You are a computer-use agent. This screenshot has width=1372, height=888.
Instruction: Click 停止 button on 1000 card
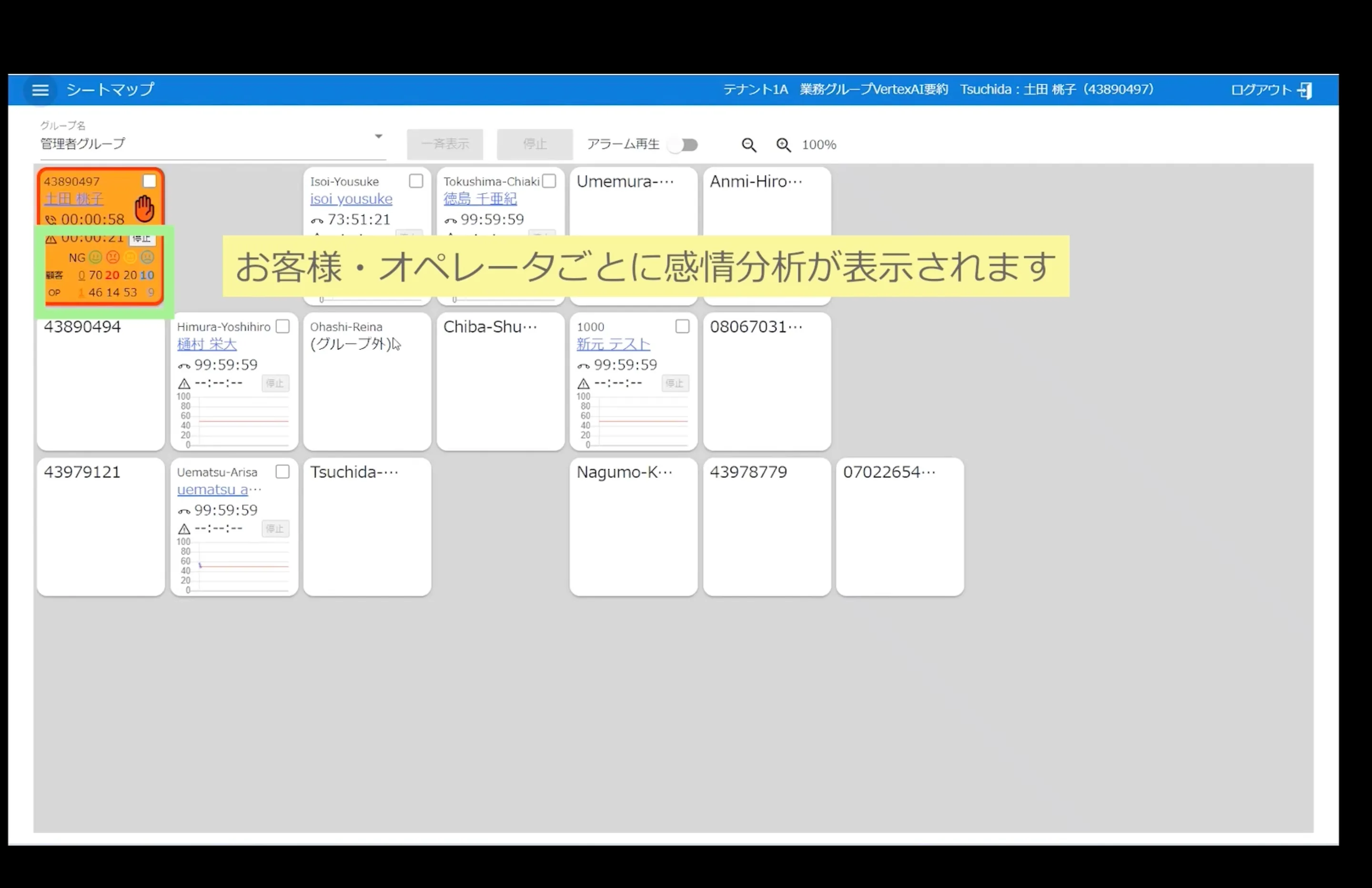coord(675,383)
